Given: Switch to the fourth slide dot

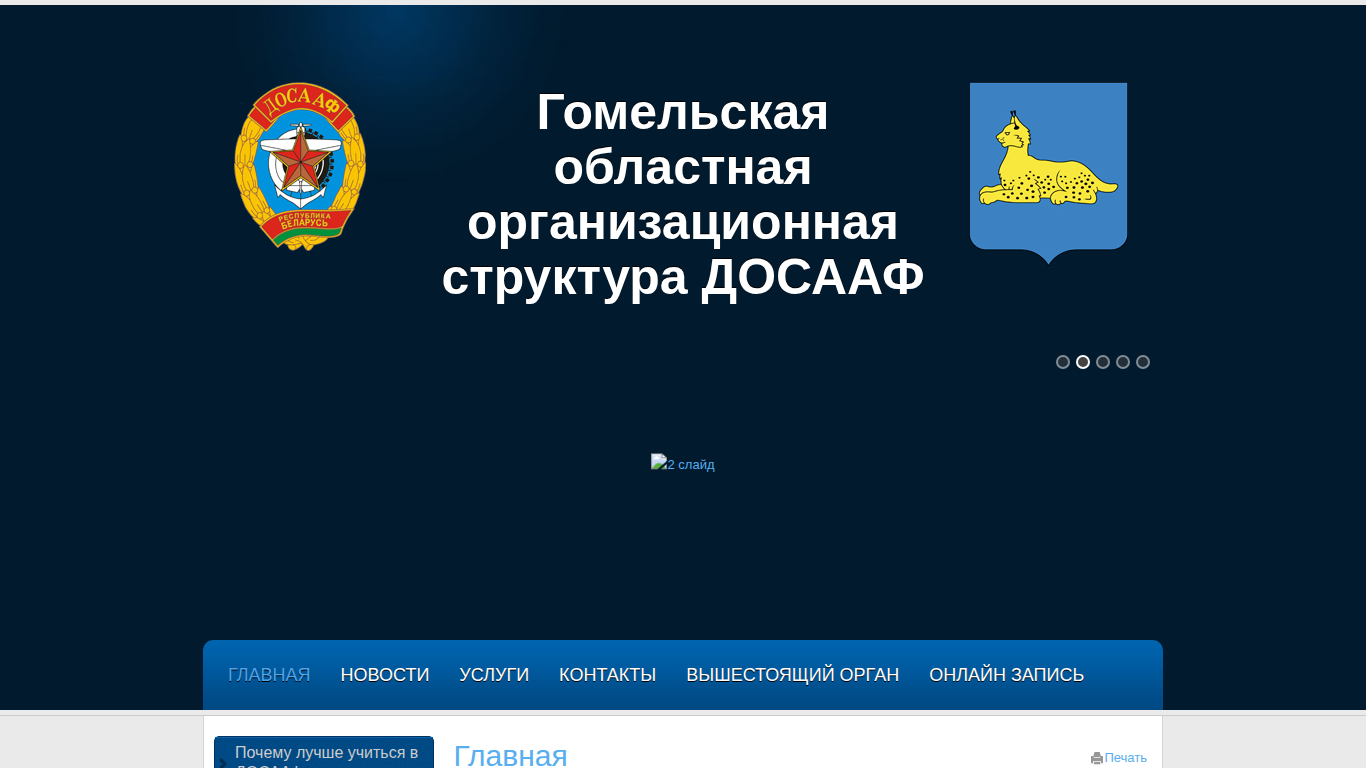Looking at the screenshot, I should point(1123,362).
